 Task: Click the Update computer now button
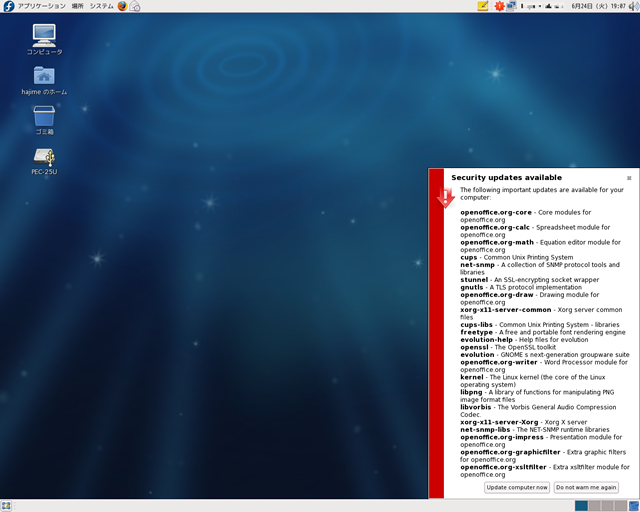point(517,488)
